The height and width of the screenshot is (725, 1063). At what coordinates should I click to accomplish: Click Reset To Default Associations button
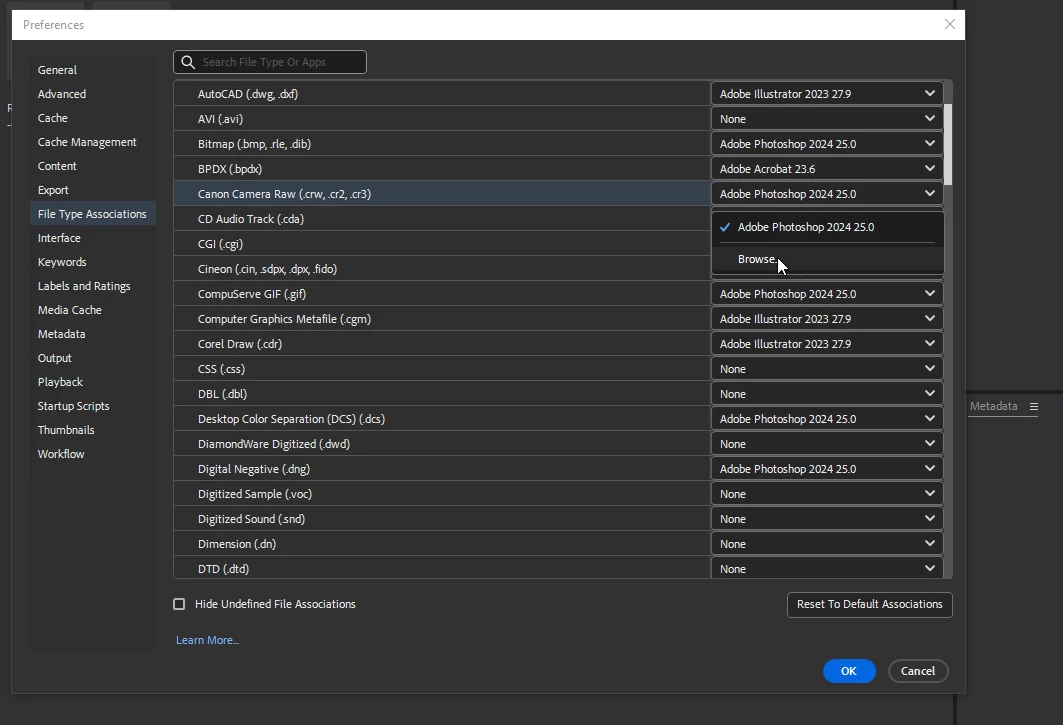coord(869,604)
